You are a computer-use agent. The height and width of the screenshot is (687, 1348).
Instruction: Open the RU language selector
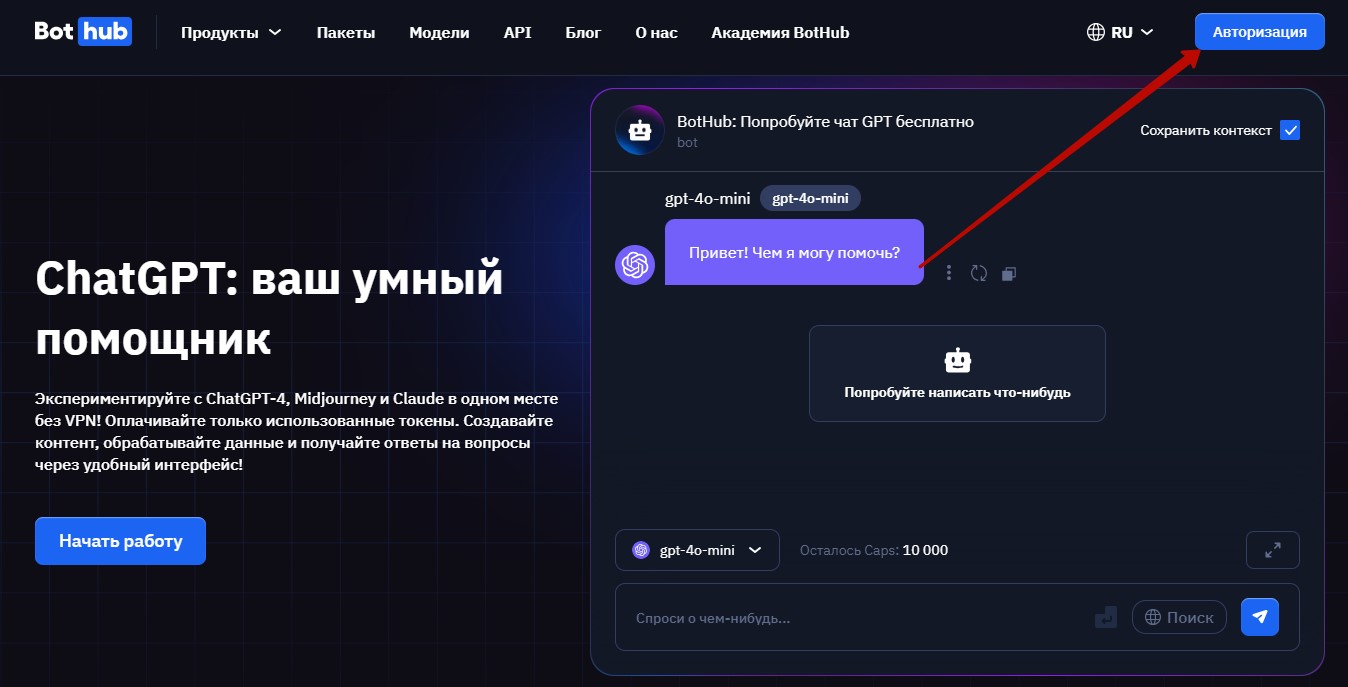point(1120,32)
